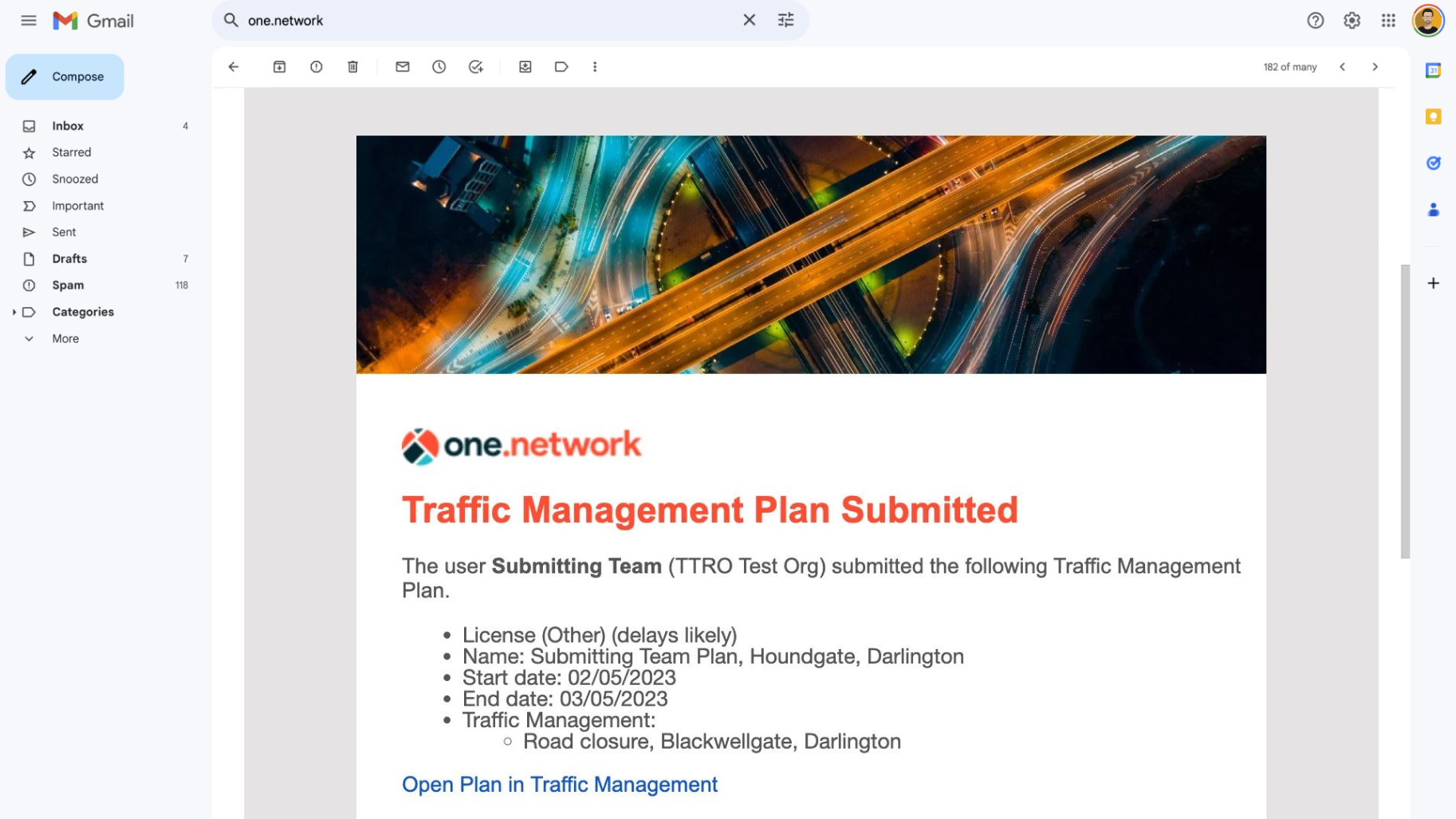
Task: Click the highway banner image
Action: click(x=811, y=254)
